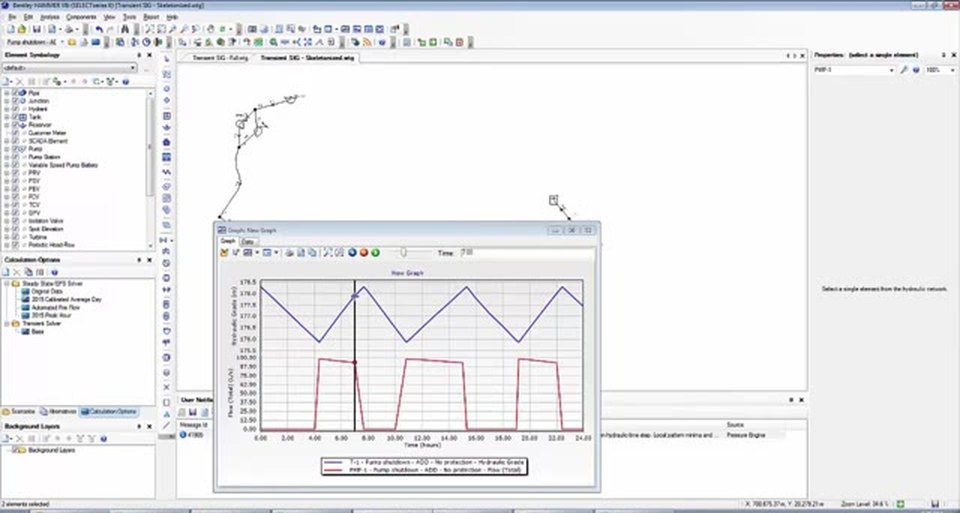The width and height of the screenshot is (960, 513).
Task: Click the Find binoculars icon
Action: click(125, 29)
